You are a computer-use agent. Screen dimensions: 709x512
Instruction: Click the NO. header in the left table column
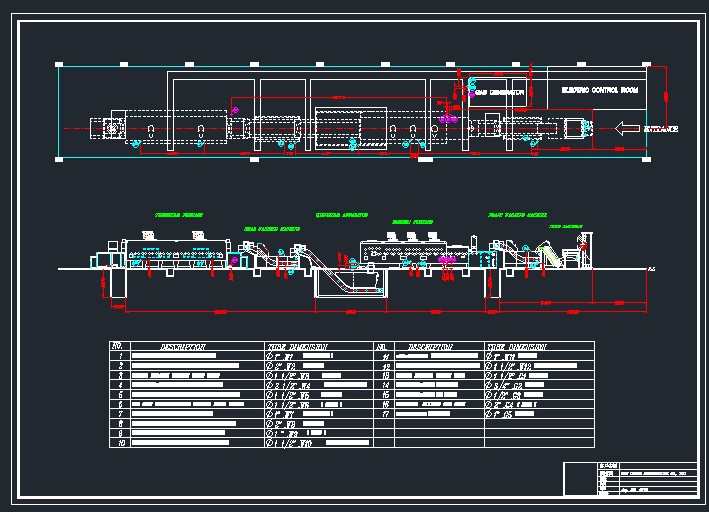(117, 346)
